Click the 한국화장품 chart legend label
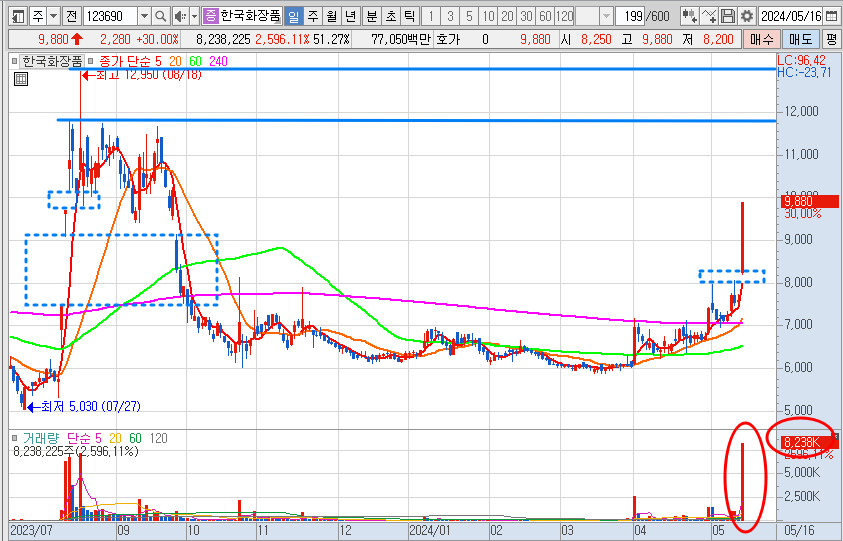This screenshot has height=541, width=843. pyautogui.click(x=52, y=61)
